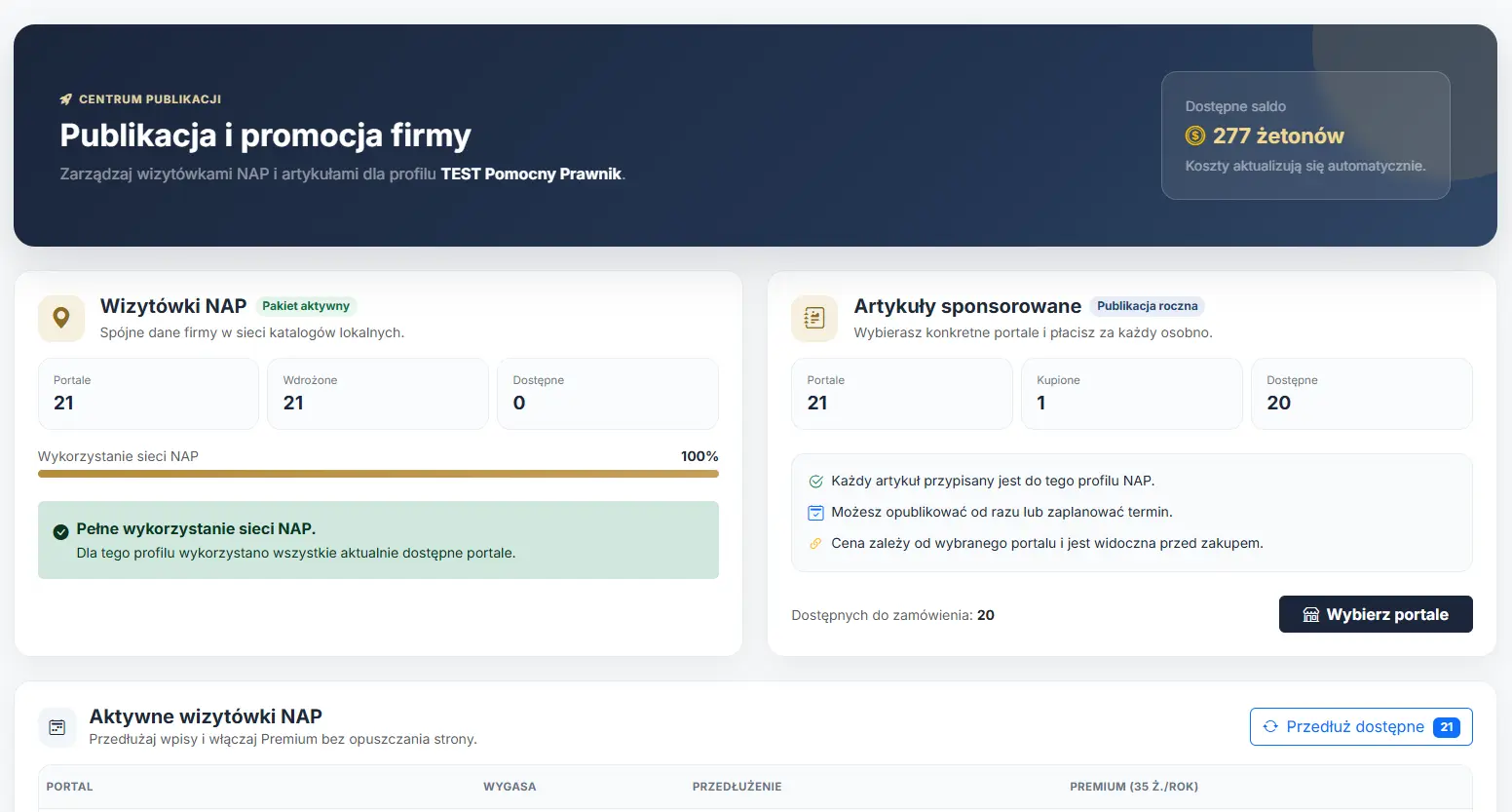Click the storefront icon in Wybierz portale button

point(1311,614)
